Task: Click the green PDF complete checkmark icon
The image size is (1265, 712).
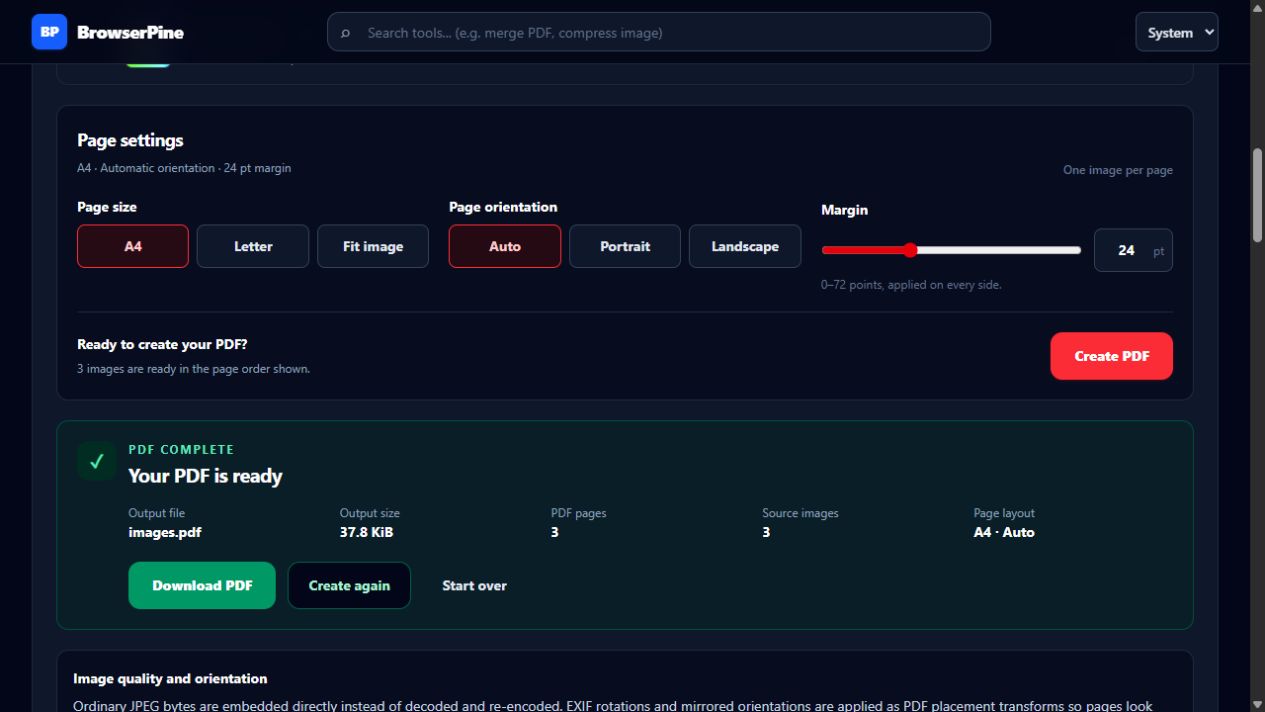Action: tap(96, 461)
